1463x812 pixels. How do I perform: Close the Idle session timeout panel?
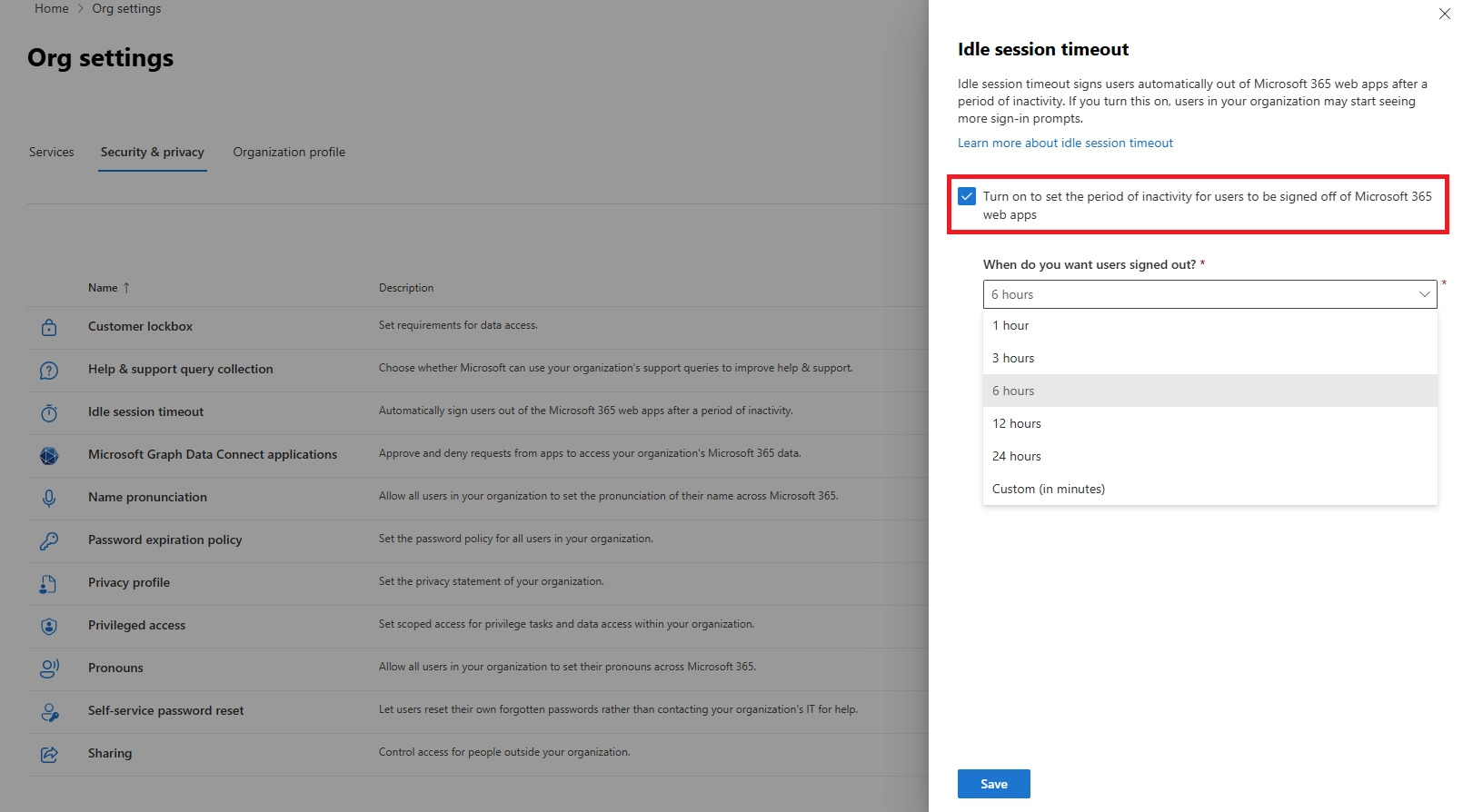[x=1444, y=14]
